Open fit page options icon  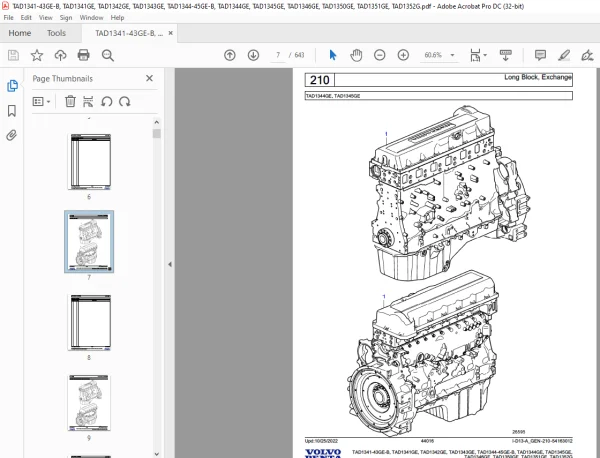[476, 55]
